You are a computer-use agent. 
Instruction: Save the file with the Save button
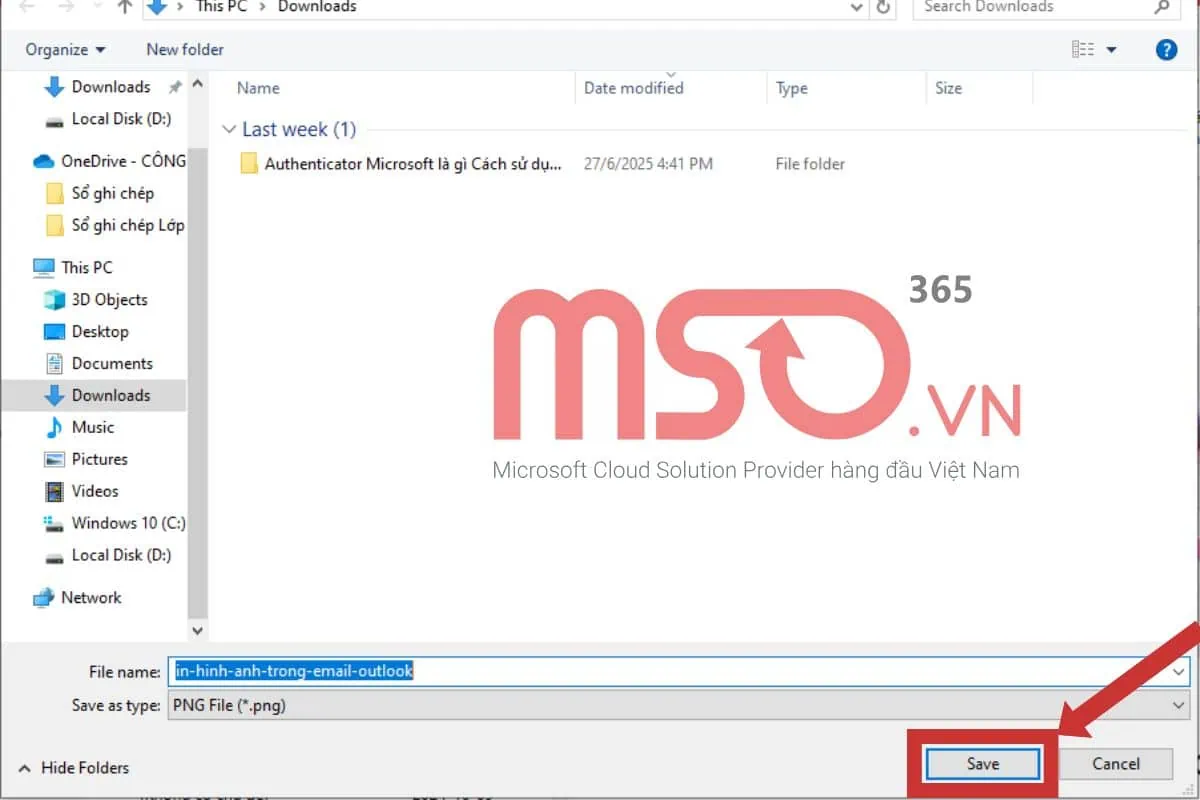[981, 763]
